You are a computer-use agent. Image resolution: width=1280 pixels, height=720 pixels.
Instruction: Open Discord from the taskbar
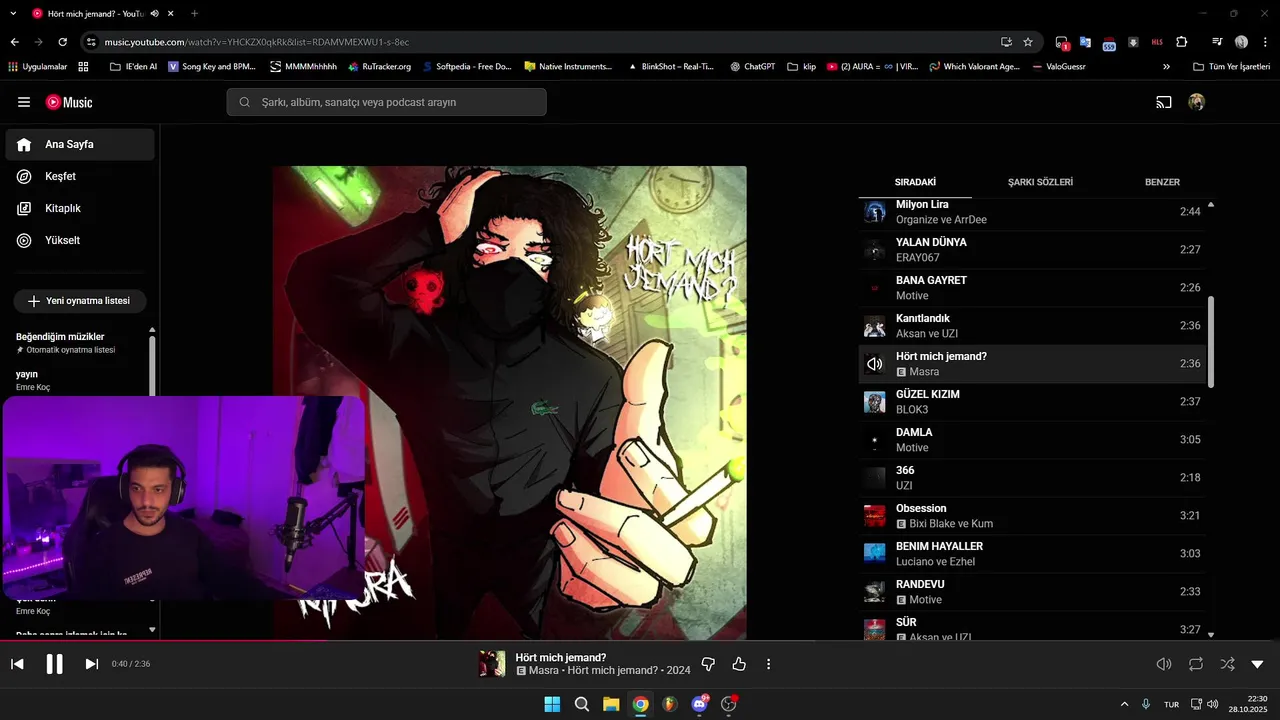(700, 704)
